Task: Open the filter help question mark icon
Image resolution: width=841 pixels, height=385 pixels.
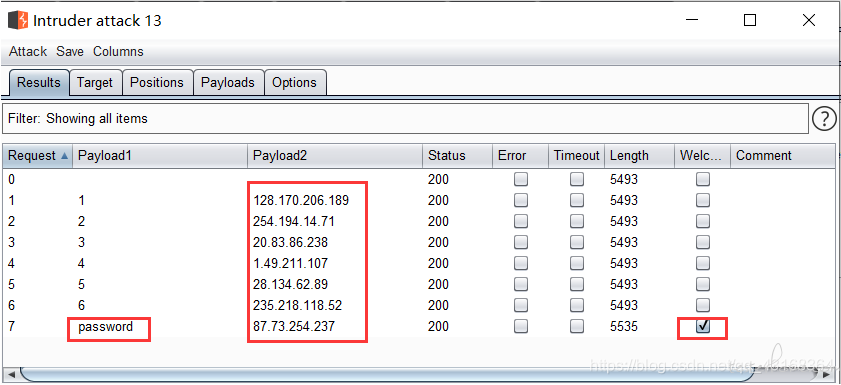Action: click(x=824, y=119)
